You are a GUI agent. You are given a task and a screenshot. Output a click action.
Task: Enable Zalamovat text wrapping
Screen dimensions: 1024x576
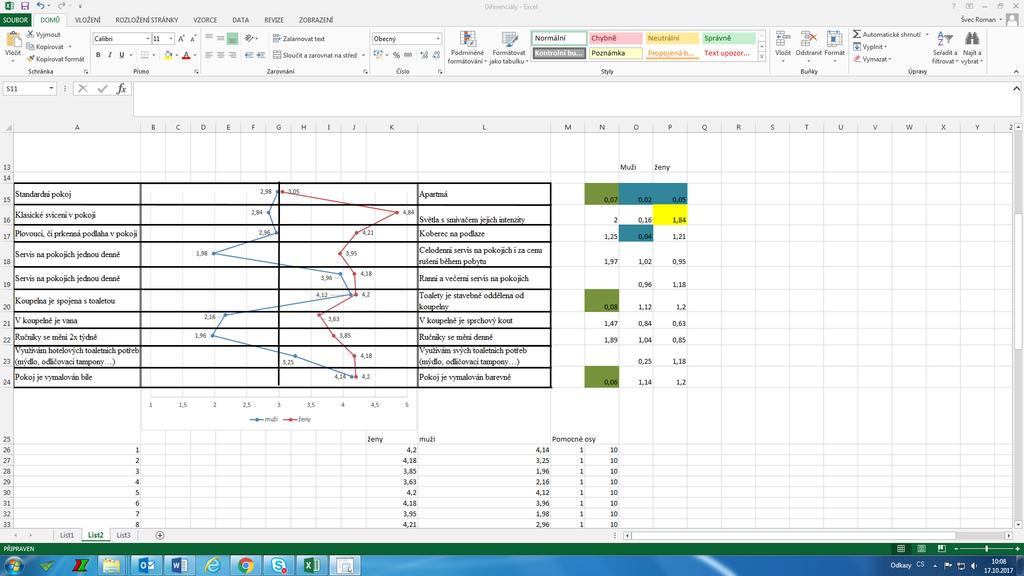point(298,39)
